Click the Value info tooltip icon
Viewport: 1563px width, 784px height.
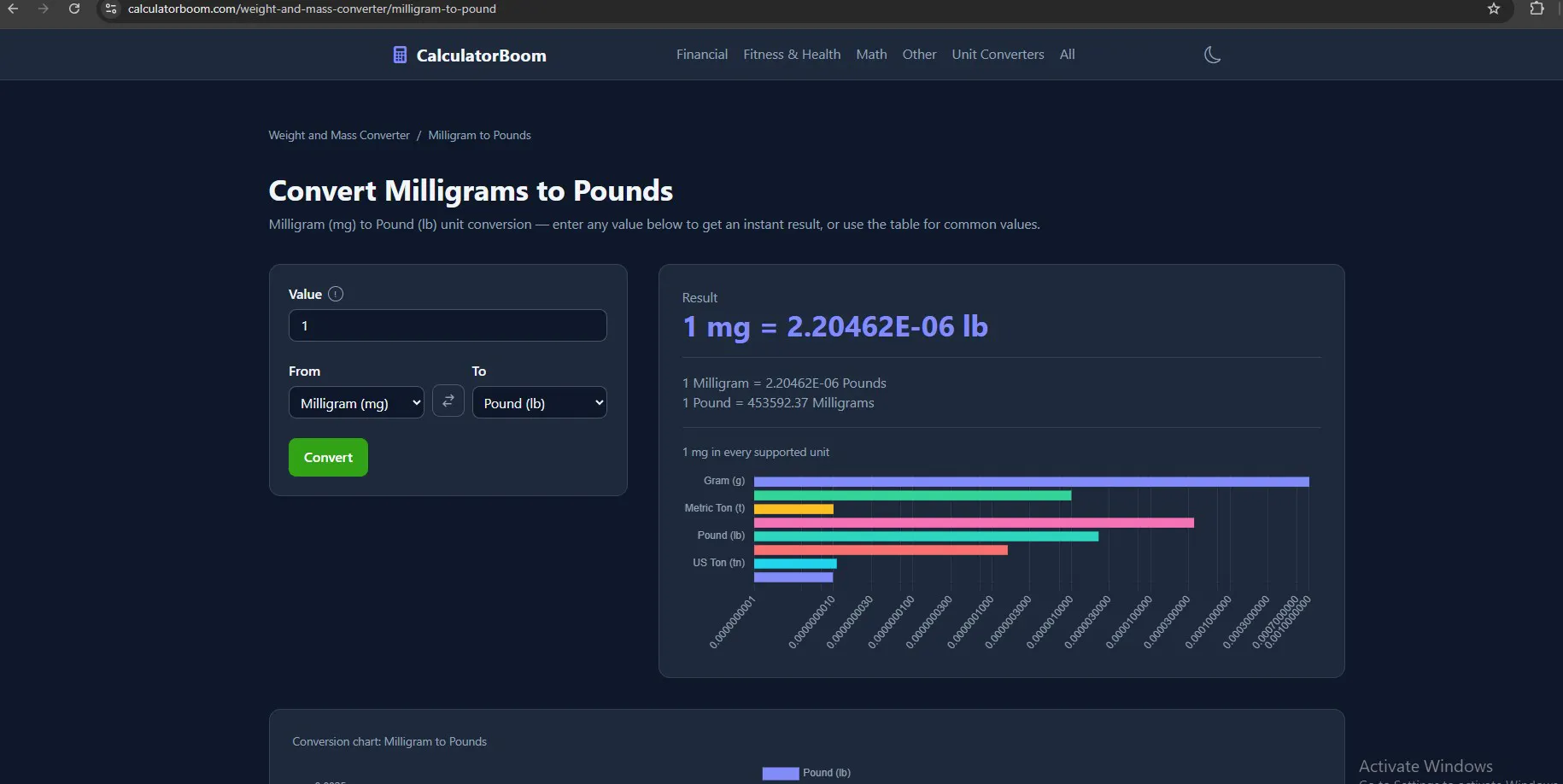tap(336, 294)
